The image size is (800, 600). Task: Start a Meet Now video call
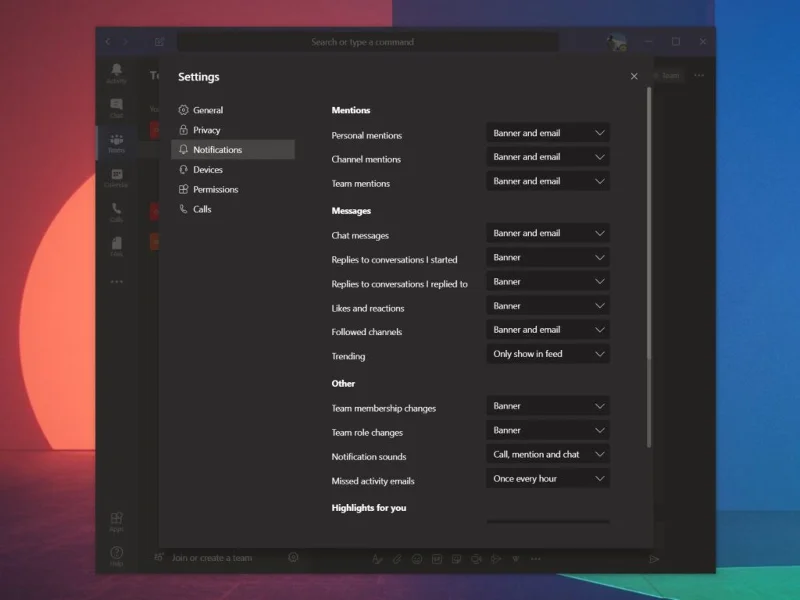pyautogui.click(x=475, y=559)
